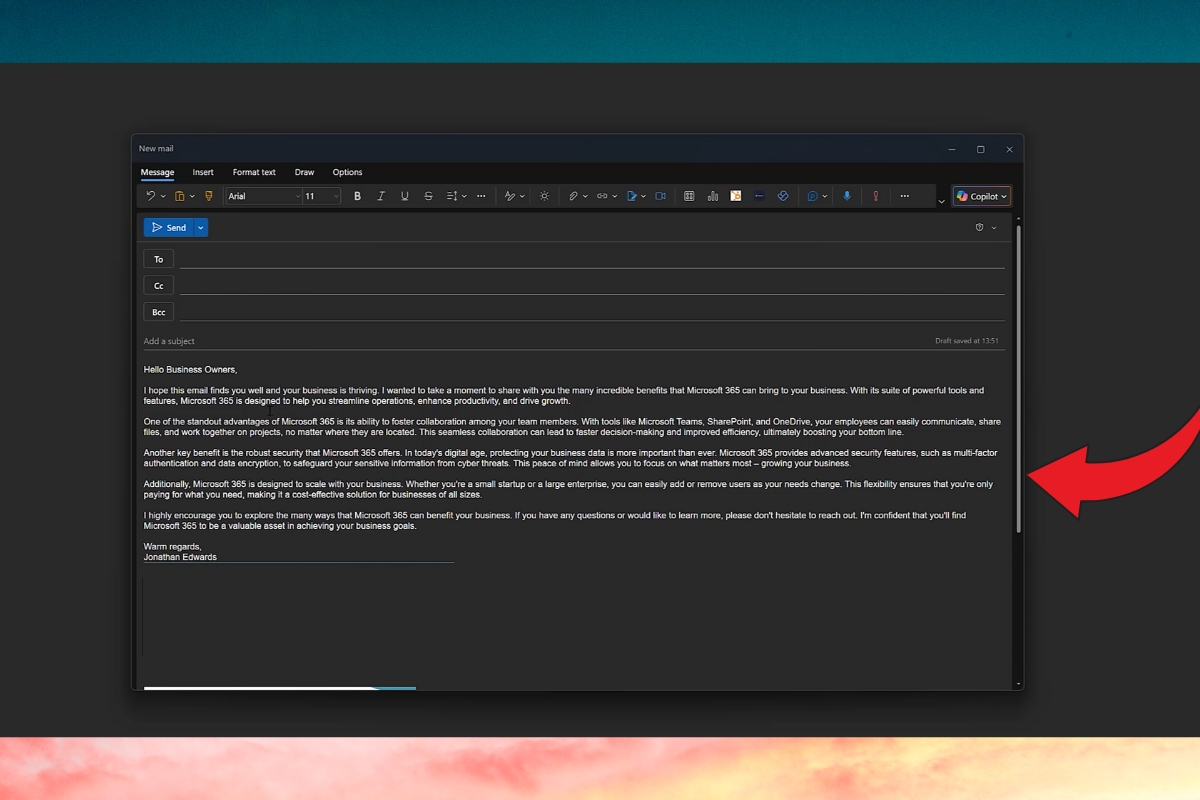Open the Options tab

(347, 172)
